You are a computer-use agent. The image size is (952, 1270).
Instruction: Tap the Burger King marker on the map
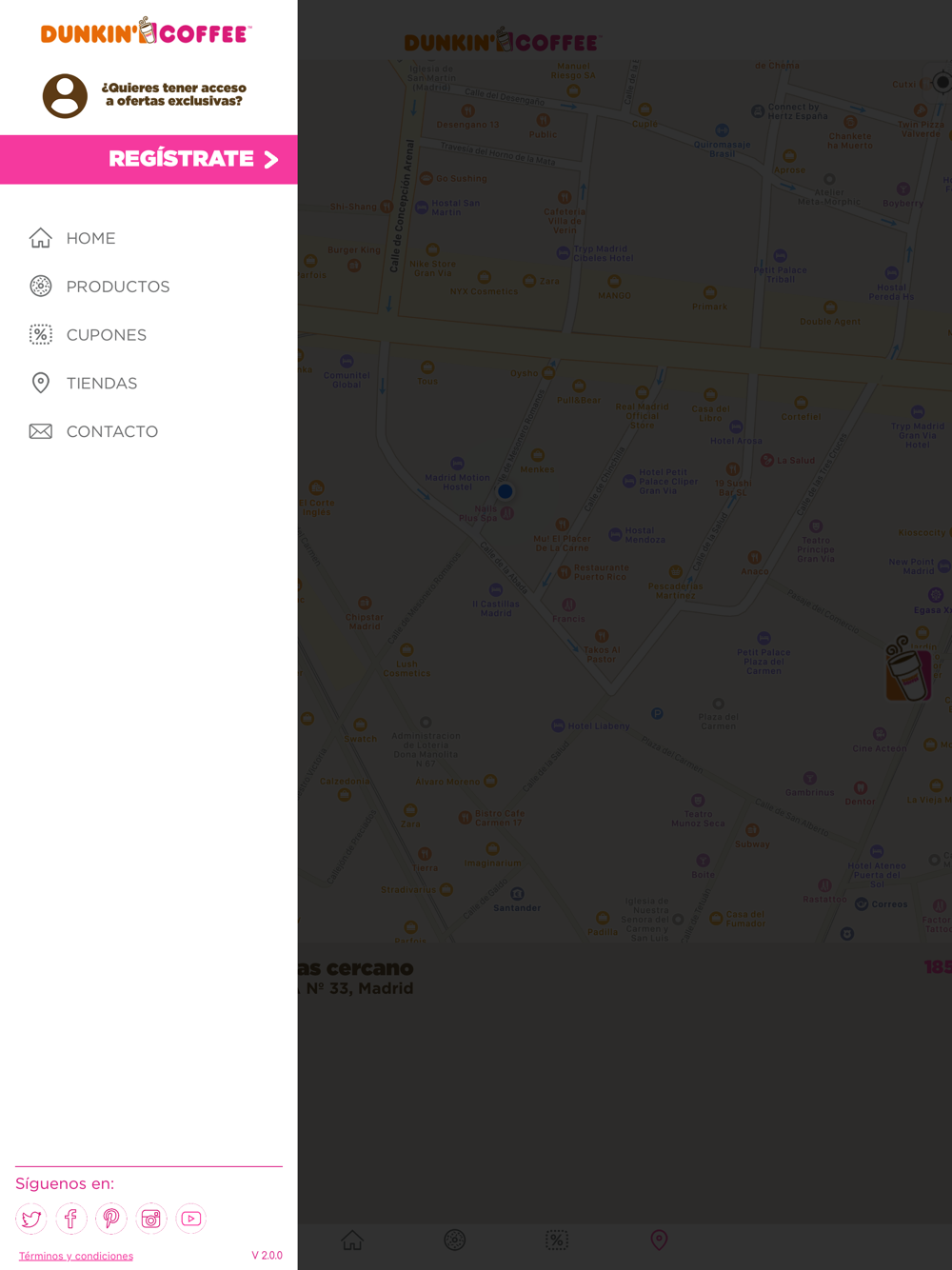[x=354, y=266]
